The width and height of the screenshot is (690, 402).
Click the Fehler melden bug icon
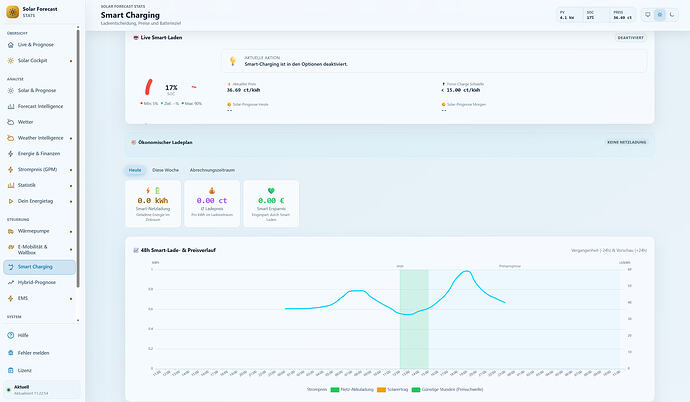click(11, 353)
